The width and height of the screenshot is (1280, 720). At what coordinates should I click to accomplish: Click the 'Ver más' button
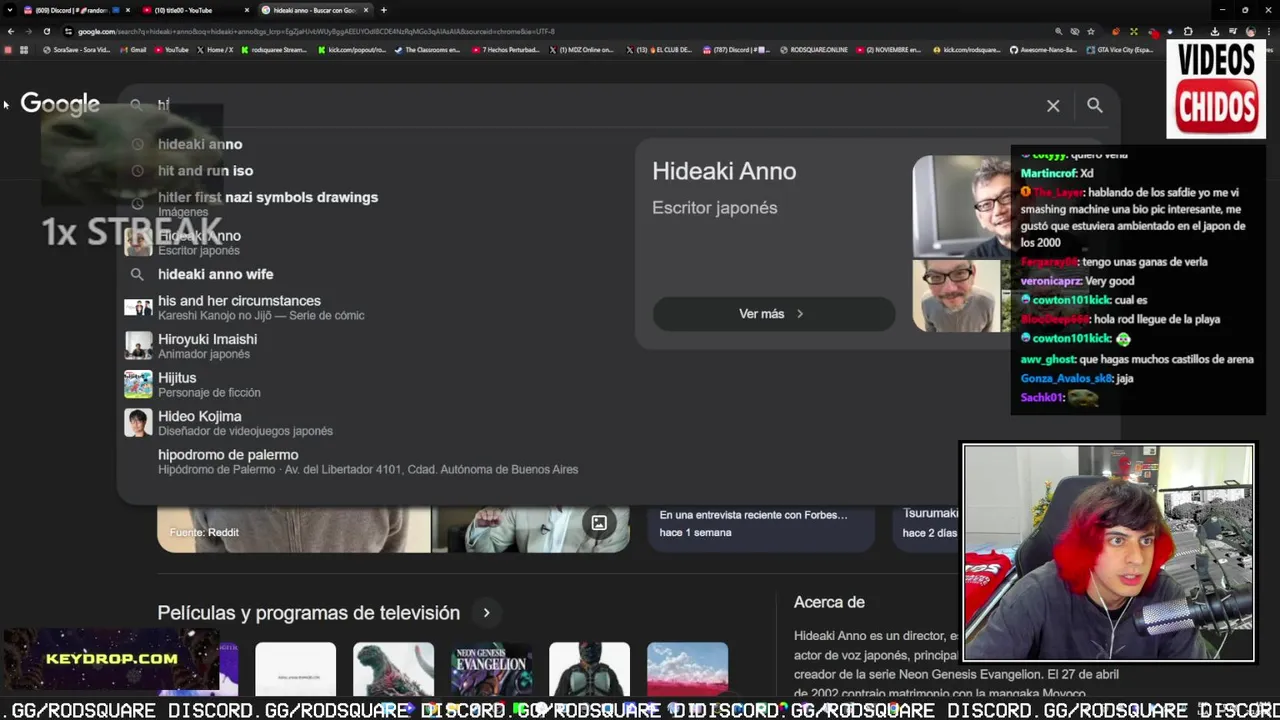[x=773, y=314]
